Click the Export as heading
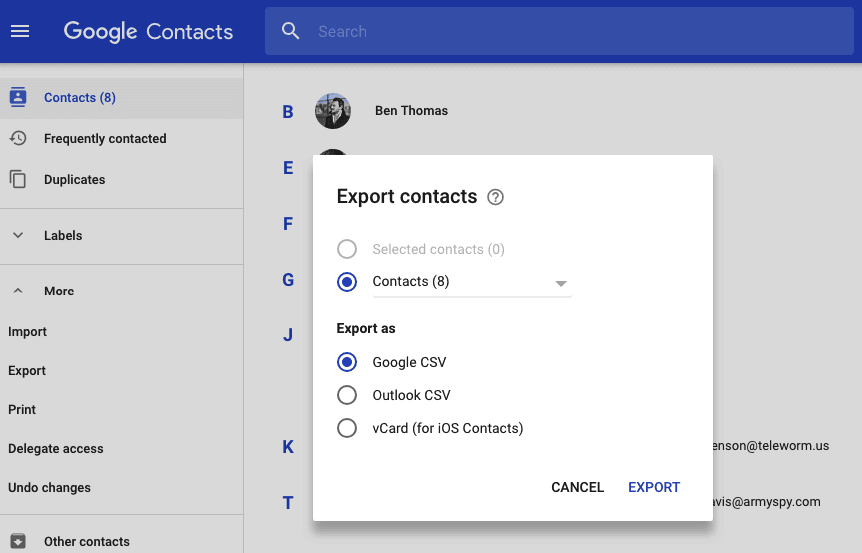The height and width of the screenshot is (553, 862). pos(366,328)
